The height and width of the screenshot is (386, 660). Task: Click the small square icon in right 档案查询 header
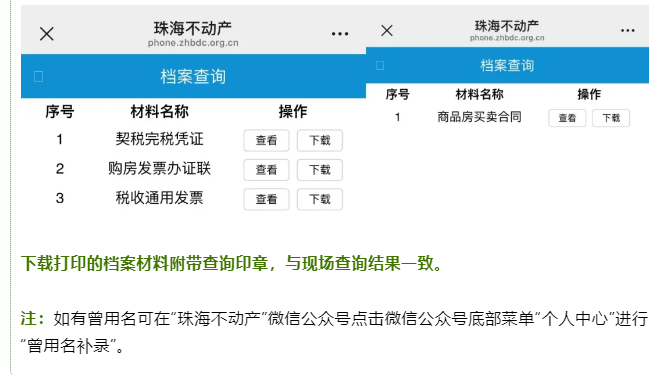(x=380, y=66)
